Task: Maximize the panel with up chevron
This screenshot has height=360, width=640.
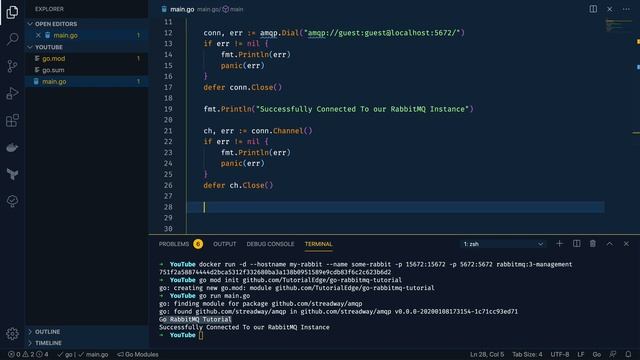Action: pyautogui.click(x=609, y=244)
